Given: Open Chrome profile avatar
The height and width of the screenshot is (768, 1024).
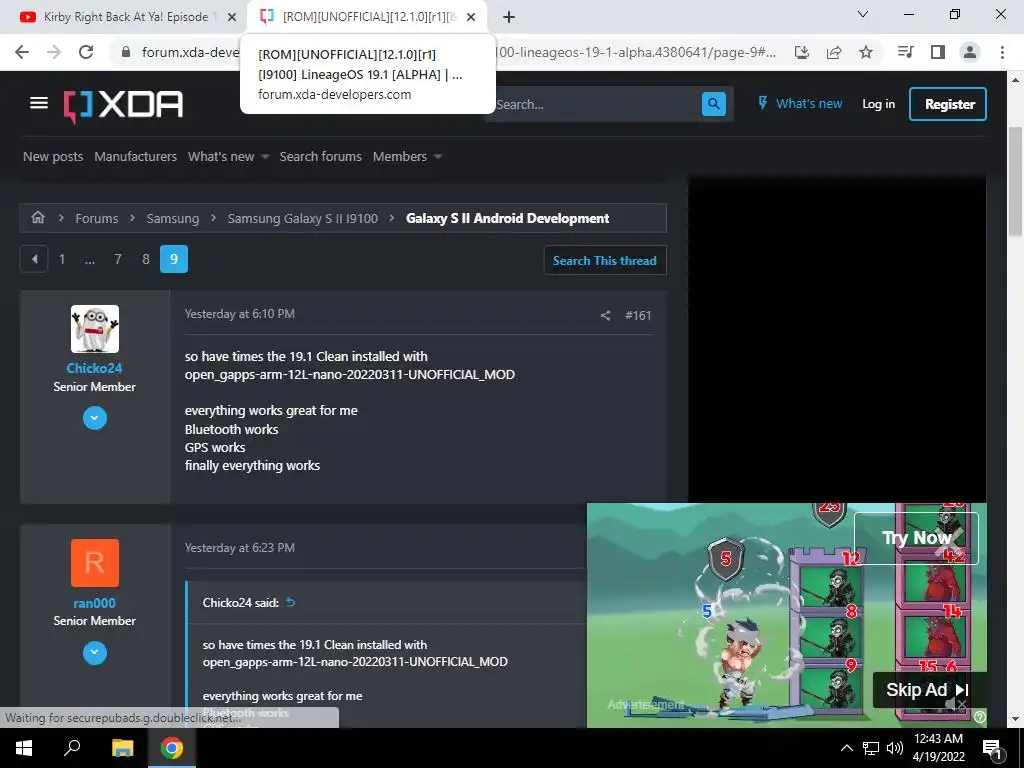Looking at the screenshot, I should click(x=970, y=52).
